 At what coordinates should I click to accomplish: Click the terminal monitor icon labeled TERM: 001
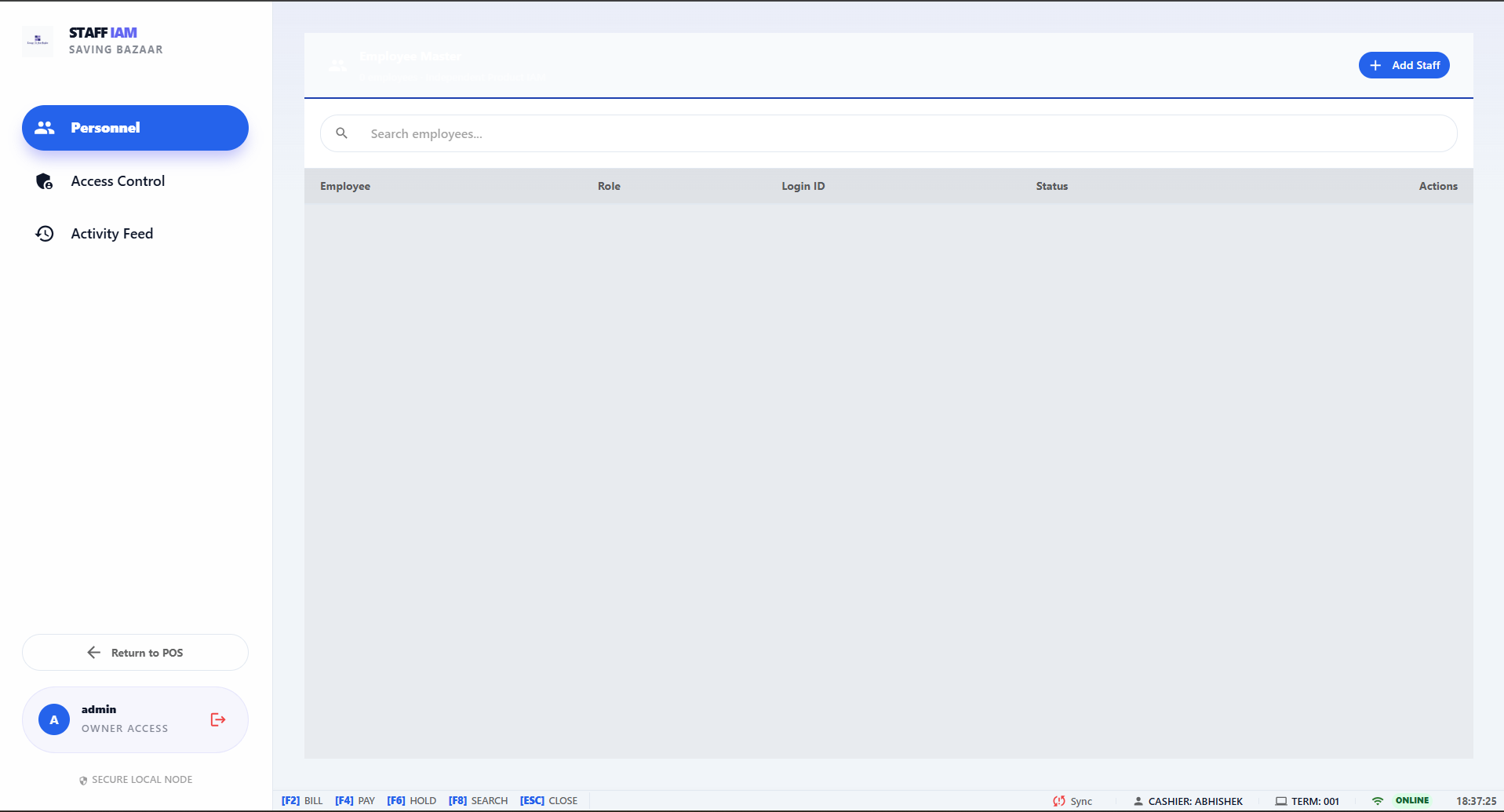click(1280, 801)
